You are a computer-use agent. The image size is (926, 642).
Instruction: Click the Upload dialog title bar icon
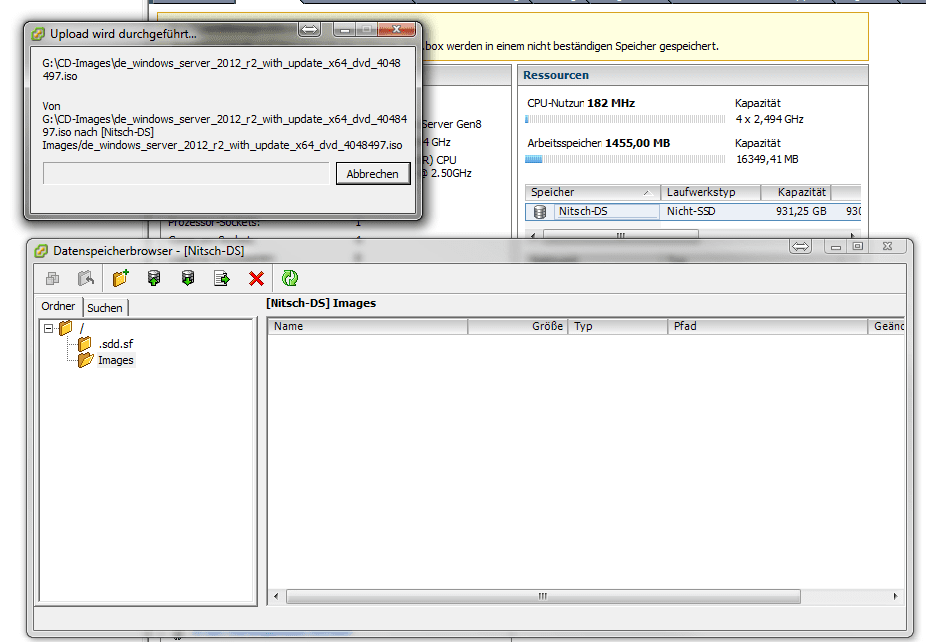click(x=38, y=34)
